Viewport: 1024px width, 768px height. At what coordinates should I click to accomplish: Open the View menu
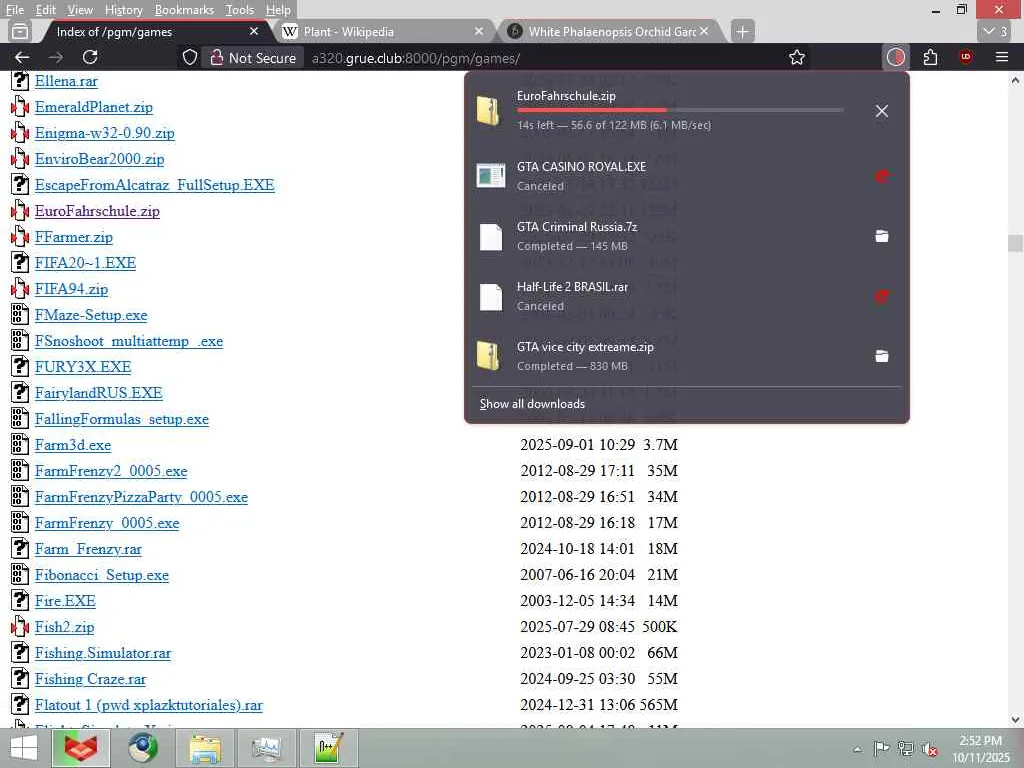(x=80, y=10)
